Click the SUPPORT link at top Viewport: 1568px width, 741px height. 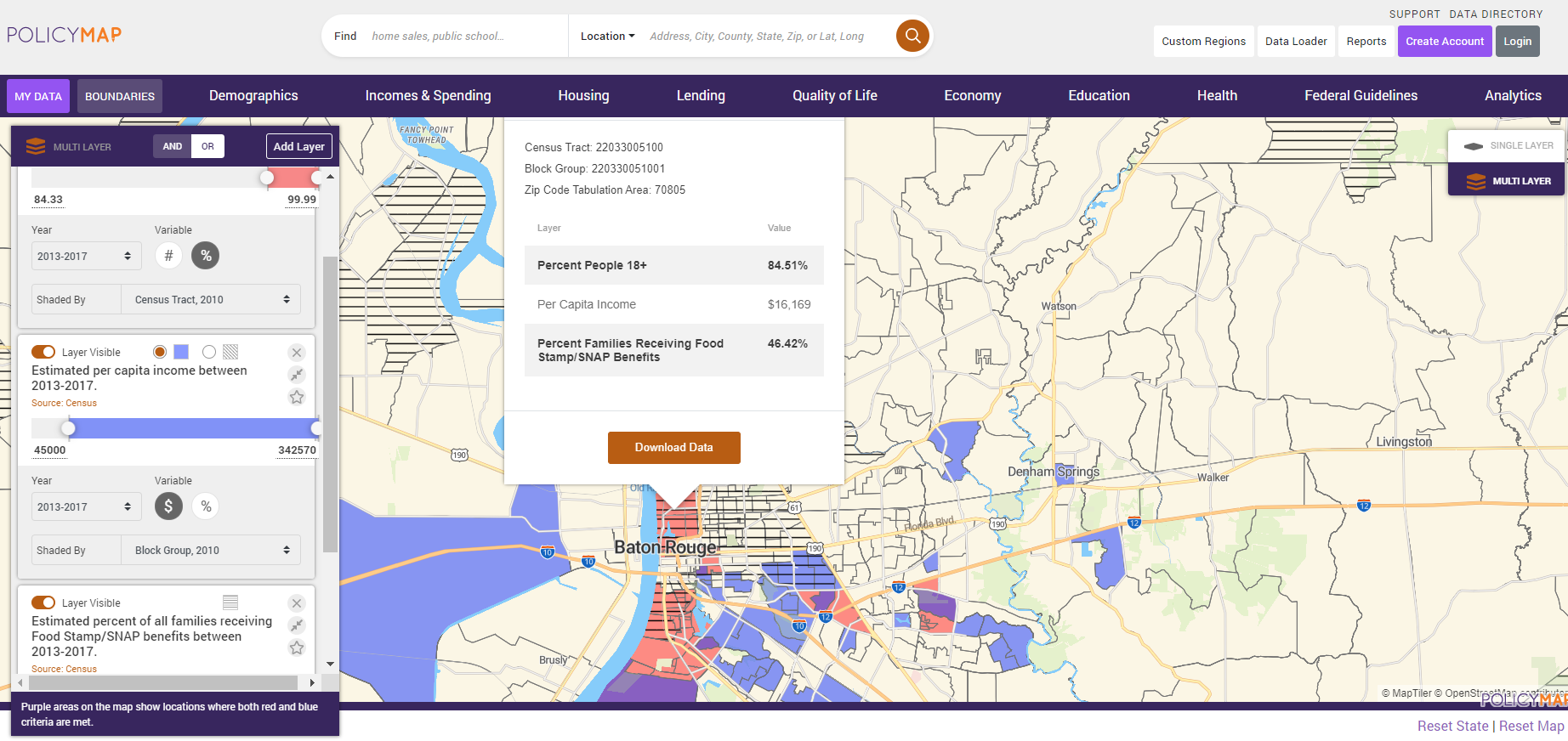pyautogui.click(x=1414, y=14)
